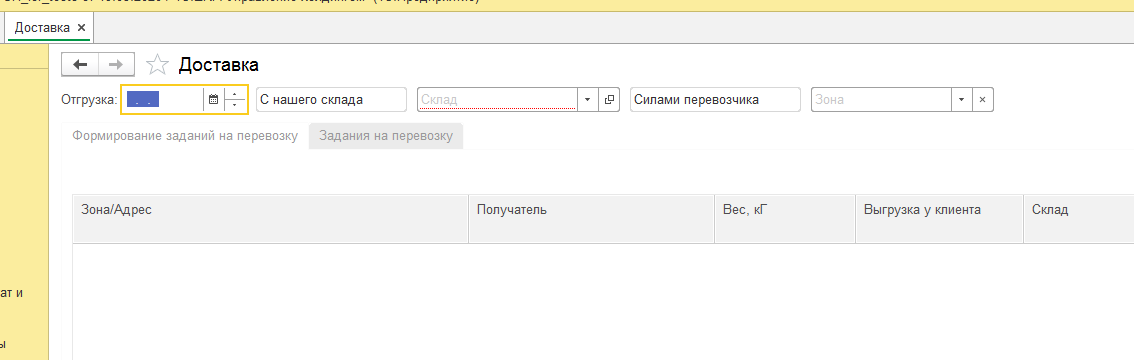The image size is (1134, 360).
Task: Go back with the left arrow button
Action: click(80, 64)
